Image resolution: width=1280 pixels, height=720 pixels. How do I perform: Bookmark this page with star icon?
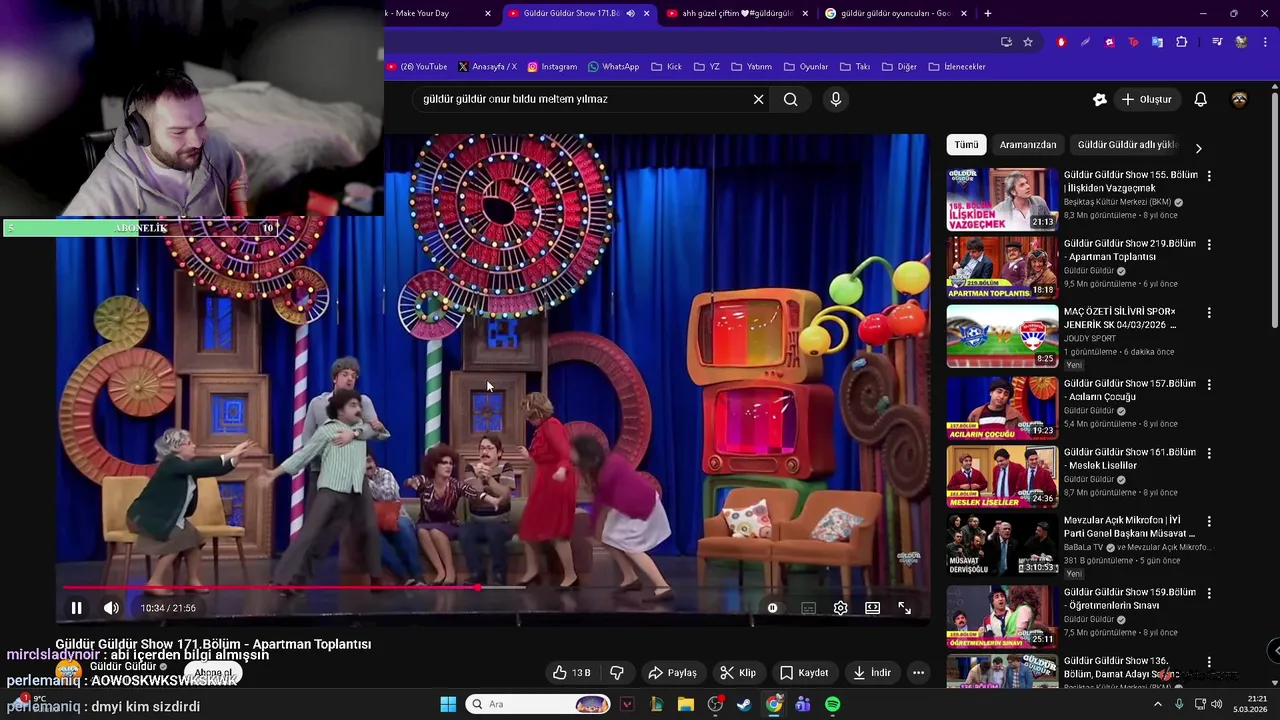pyautogui.click(x=1028, y=42)
